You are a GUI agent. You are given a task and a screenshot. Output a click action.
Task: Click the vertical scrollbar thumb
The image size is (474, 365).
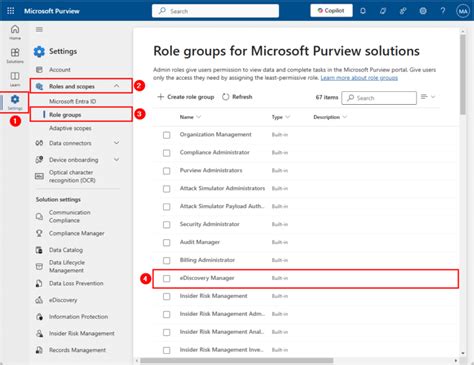pyautogui.click(x=463, y=74)
